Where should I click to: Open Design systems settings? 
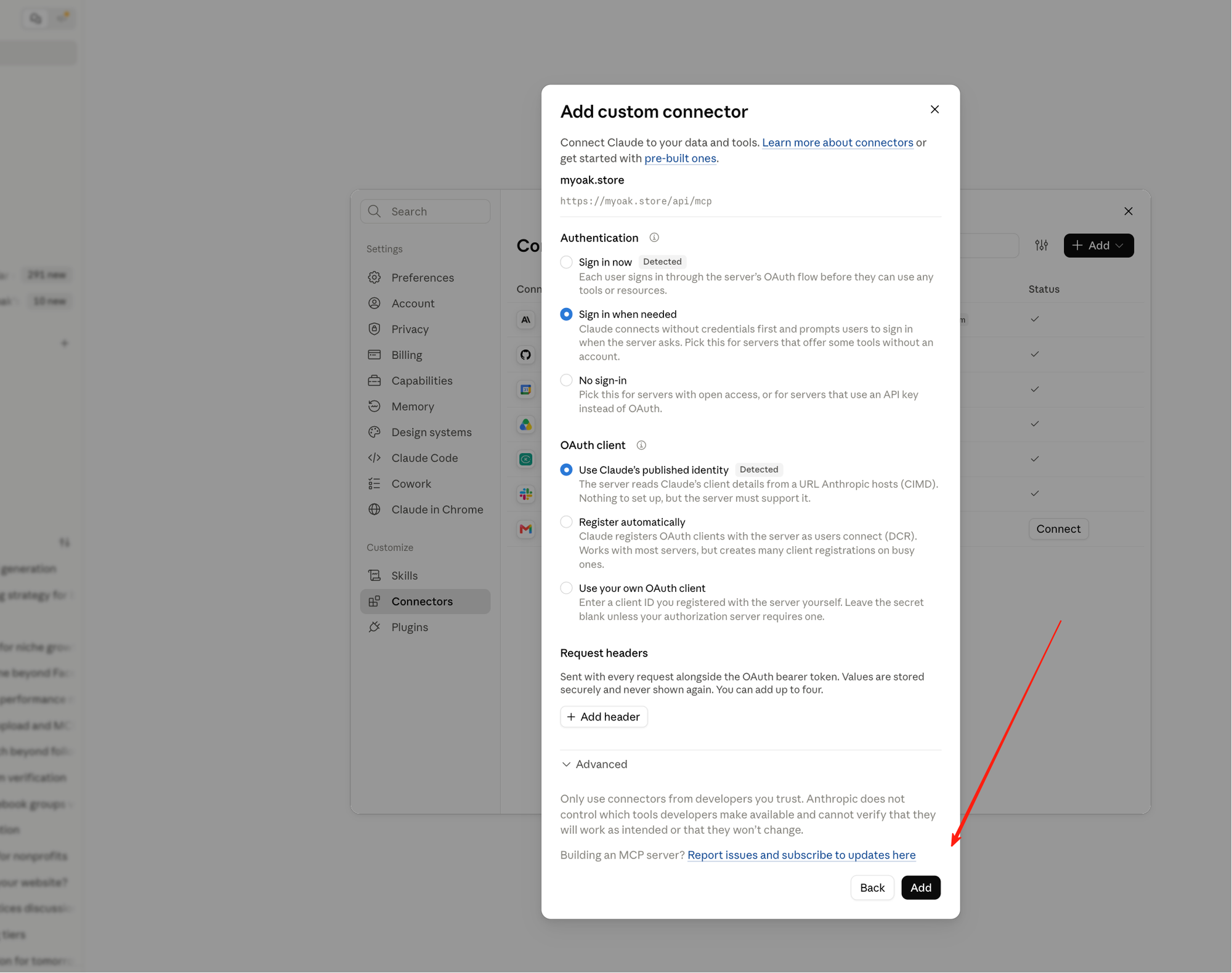pyautogui.click(x=425, y=432)
